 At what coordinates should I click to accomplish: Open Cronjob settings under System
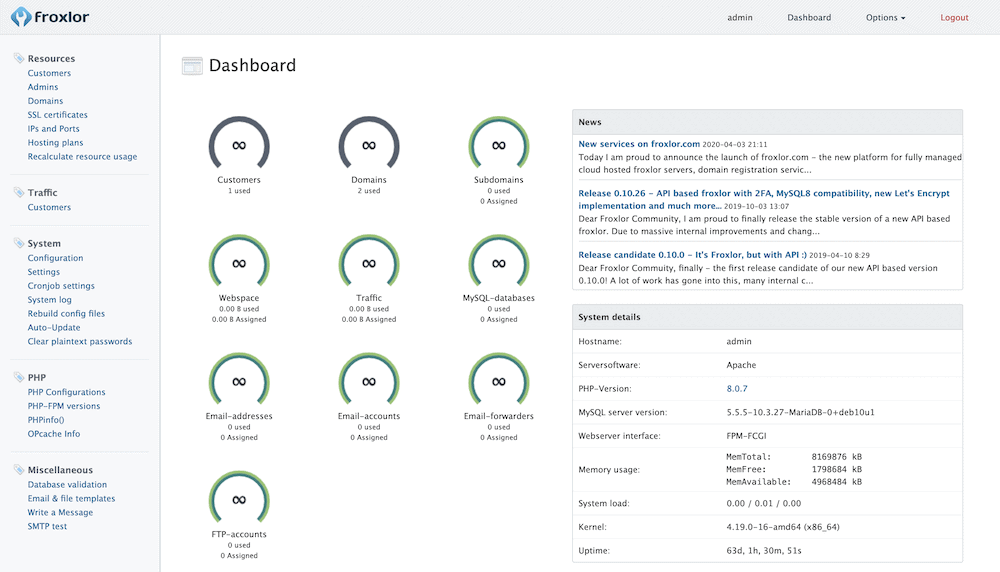click(x=61, y=286)
